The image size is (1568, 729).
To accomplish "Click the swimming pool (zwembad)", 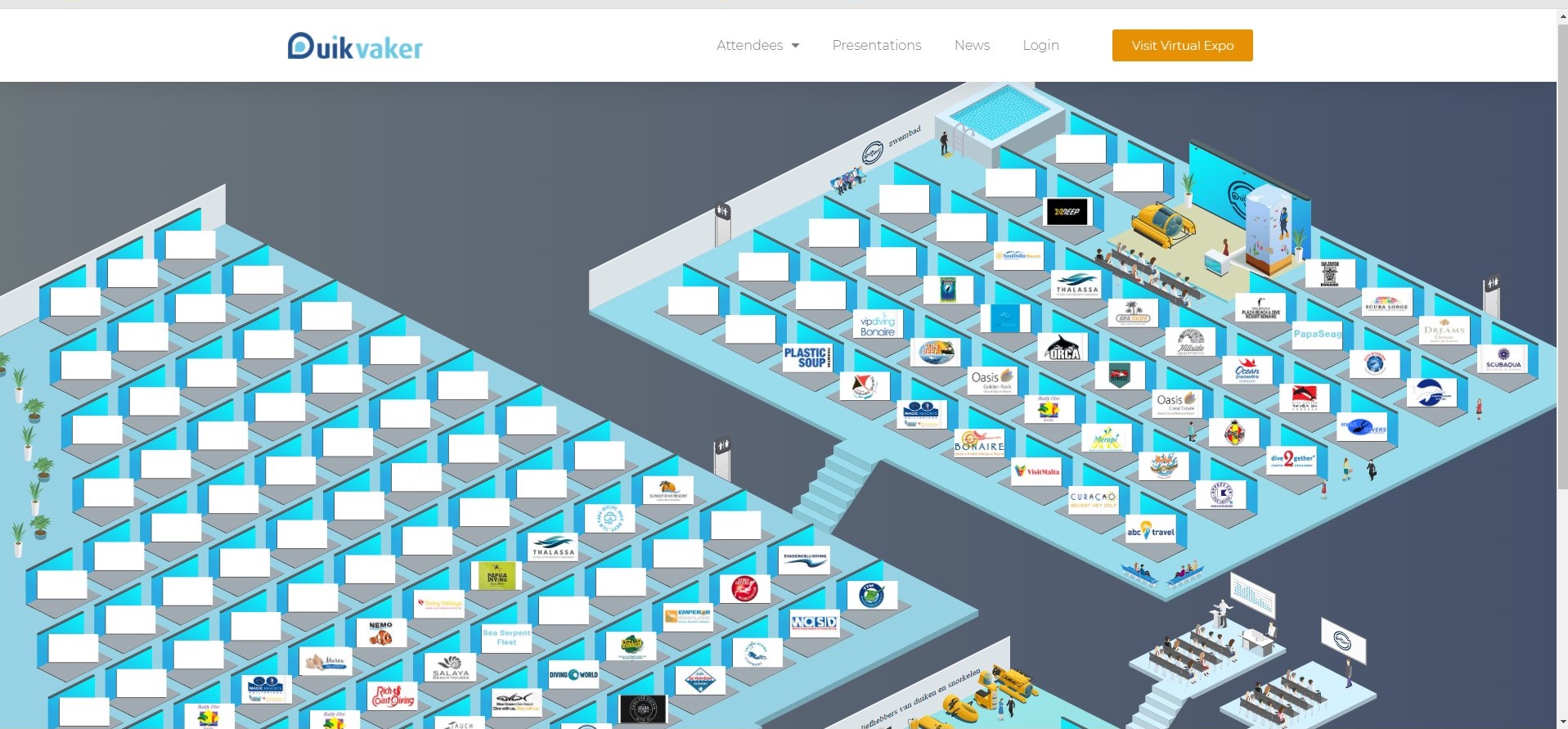I will 1000,113.
